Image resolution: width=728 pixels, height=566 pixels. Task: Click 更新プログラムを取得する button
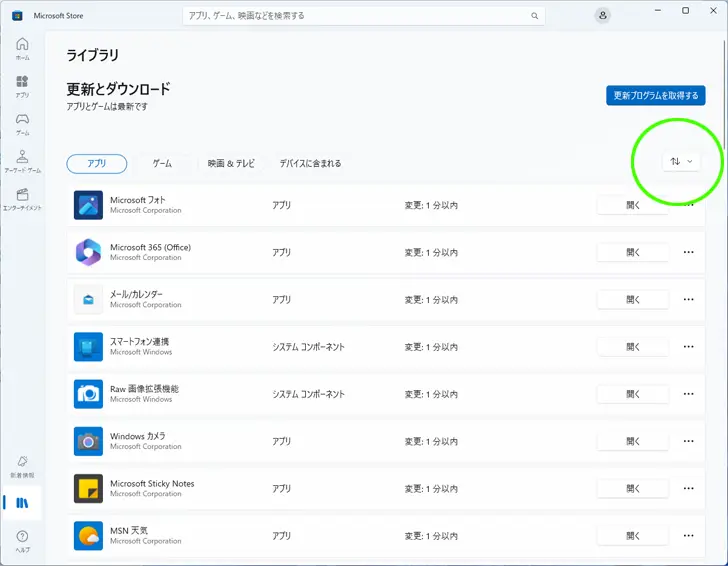pos(656,95)
